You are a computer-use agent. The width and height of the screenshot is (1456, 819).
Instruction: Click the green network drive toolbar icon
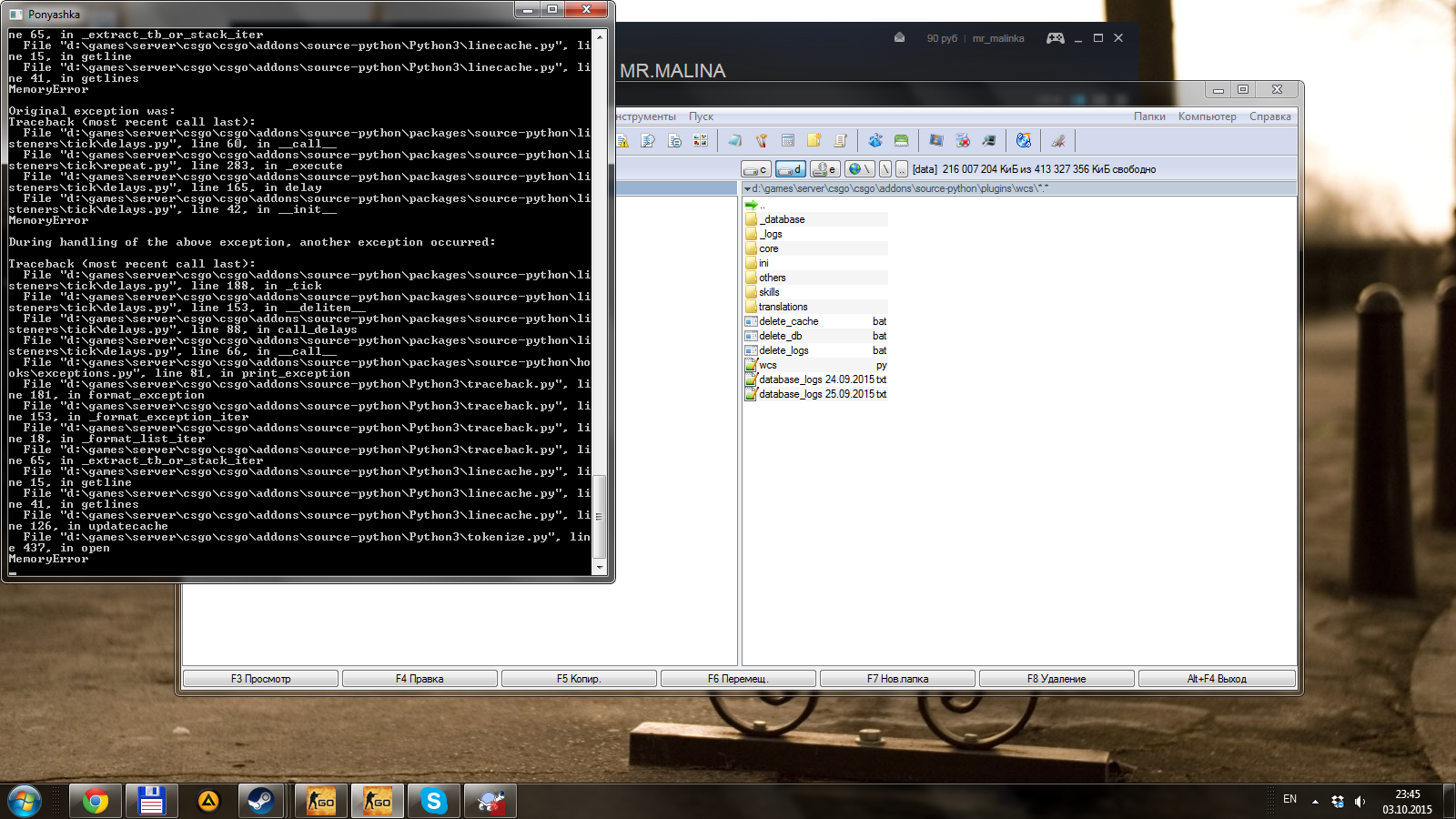pos(901,140)
